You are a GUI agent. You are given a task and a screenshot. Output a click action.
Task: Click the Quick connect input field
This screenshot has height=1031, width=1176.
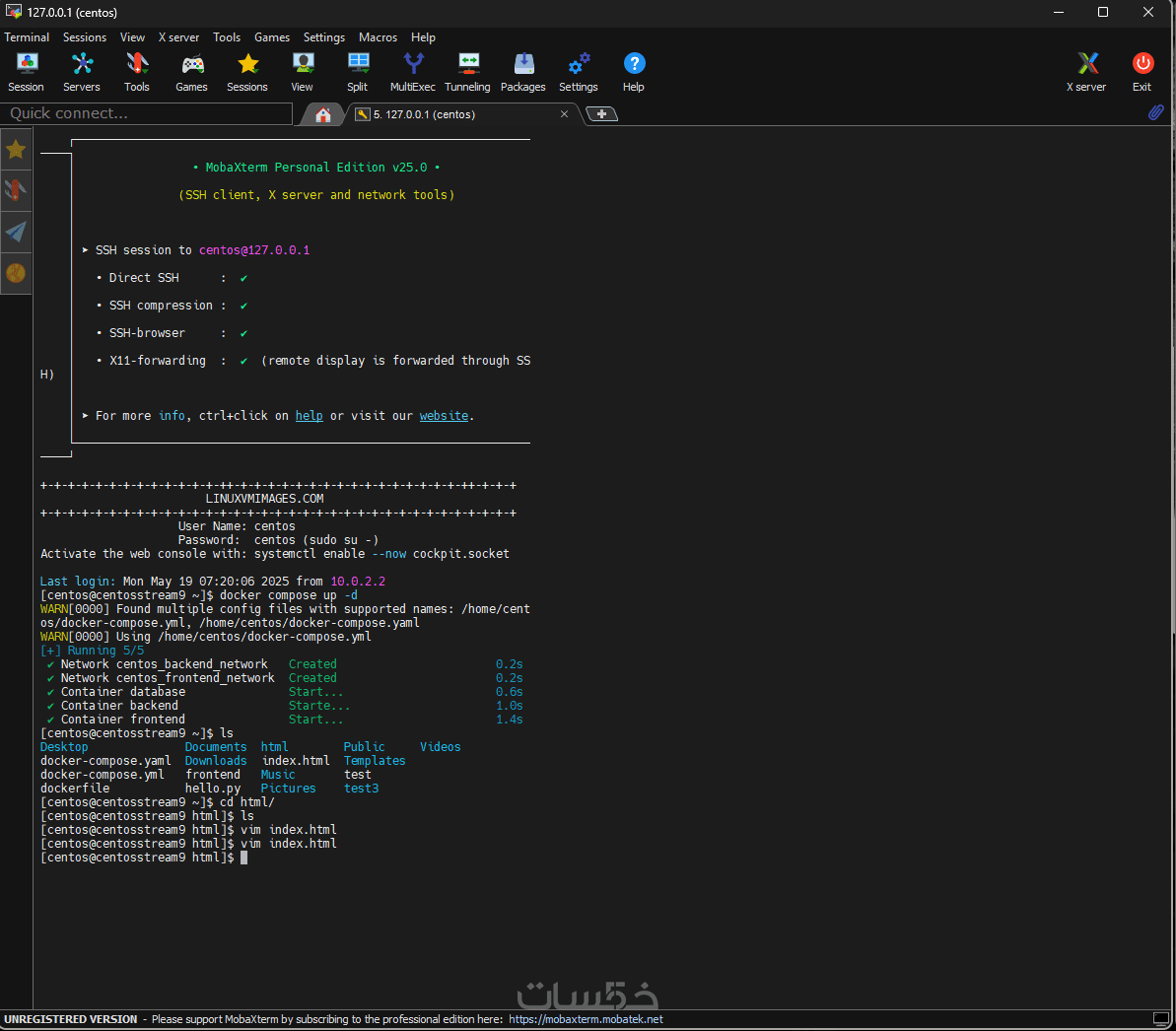pyautogui.click(x=148, y=113)
